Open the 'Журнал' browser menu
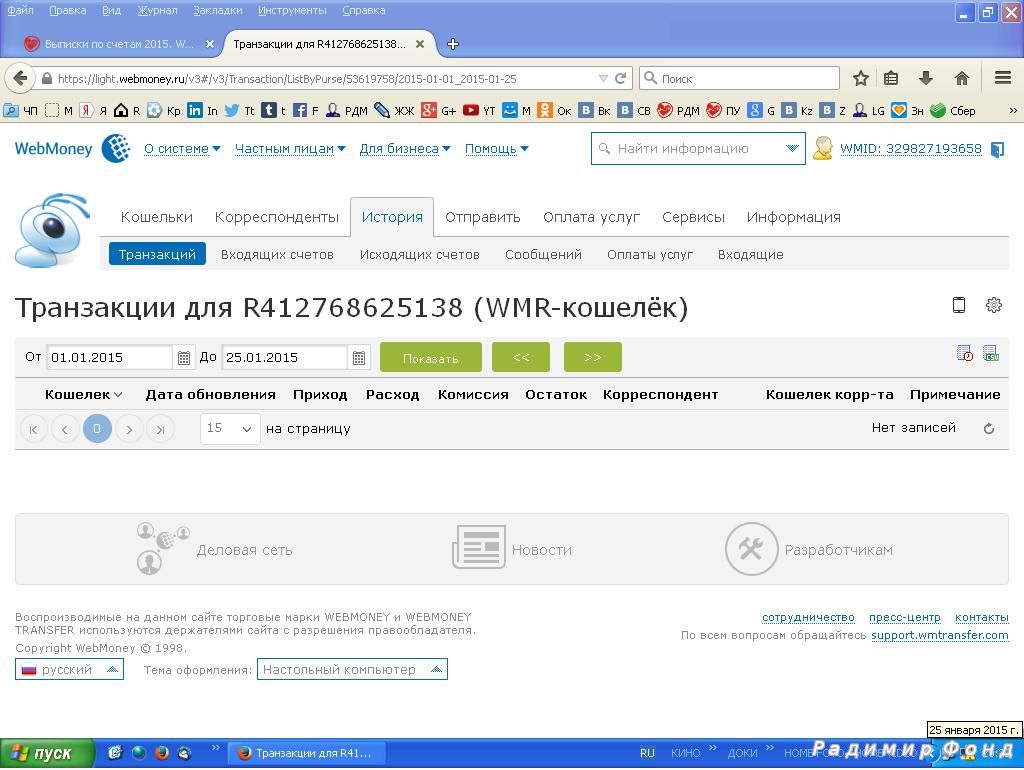The height and width of the screenshot is (770, 1024). pos(157,10)
